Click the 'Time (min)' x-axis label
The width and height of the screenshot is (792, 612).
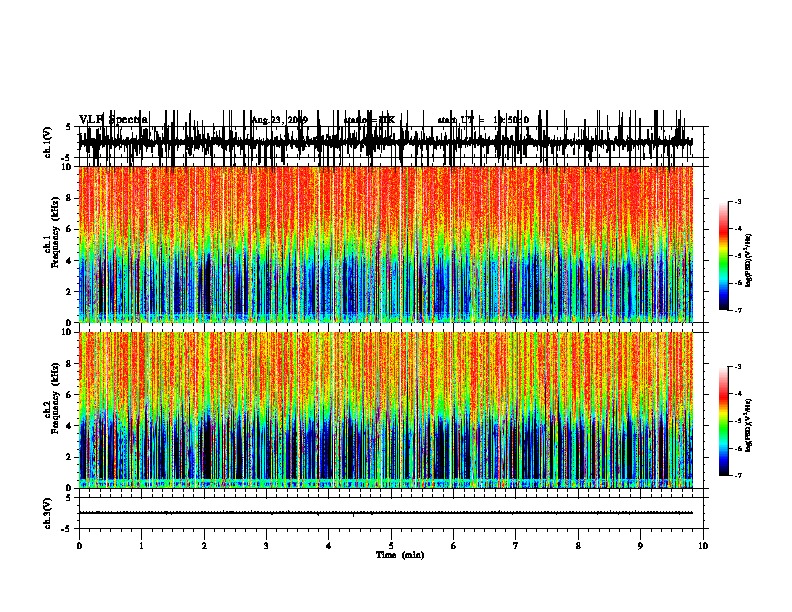coord(400,555)
